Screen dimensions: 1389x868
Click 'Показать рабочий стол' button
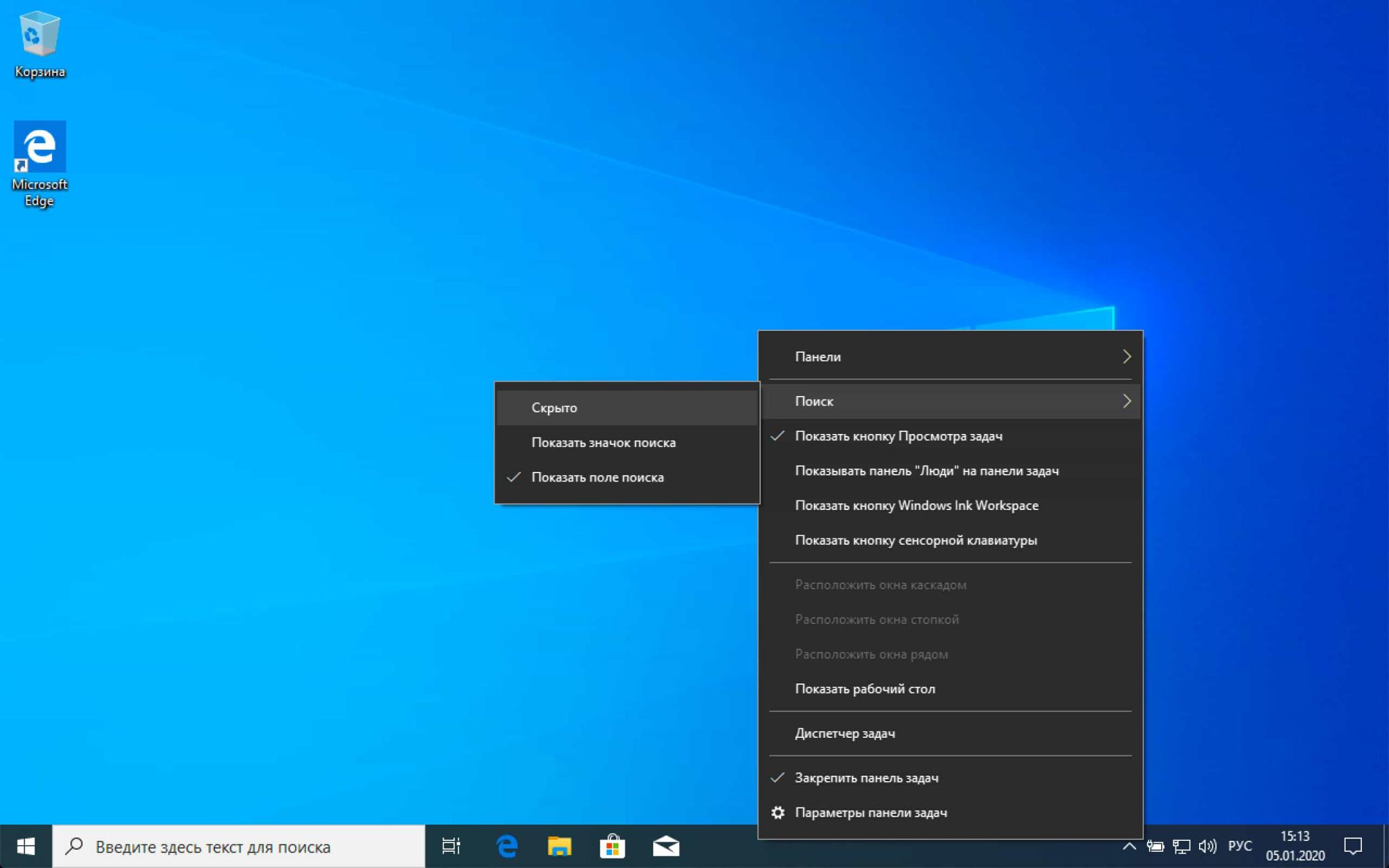pos(864,688)
